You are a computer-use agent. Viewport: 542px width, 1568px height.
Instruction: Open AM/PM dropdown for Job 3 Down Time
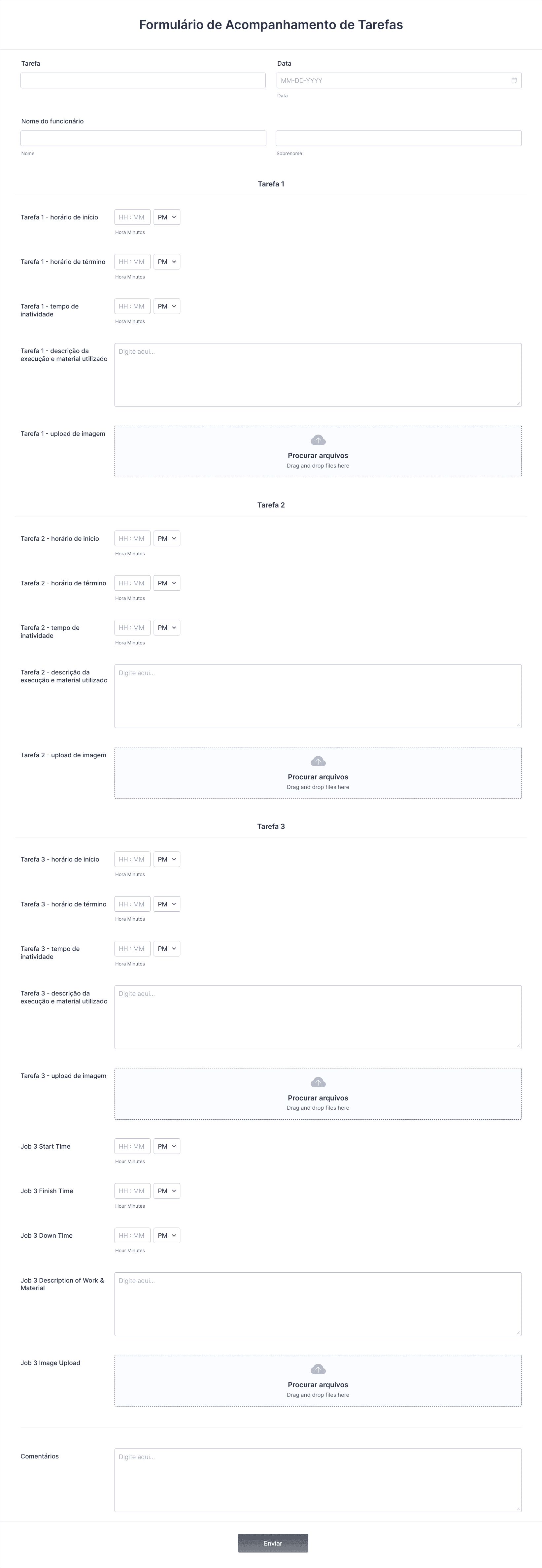click(x=167, y=1236)
